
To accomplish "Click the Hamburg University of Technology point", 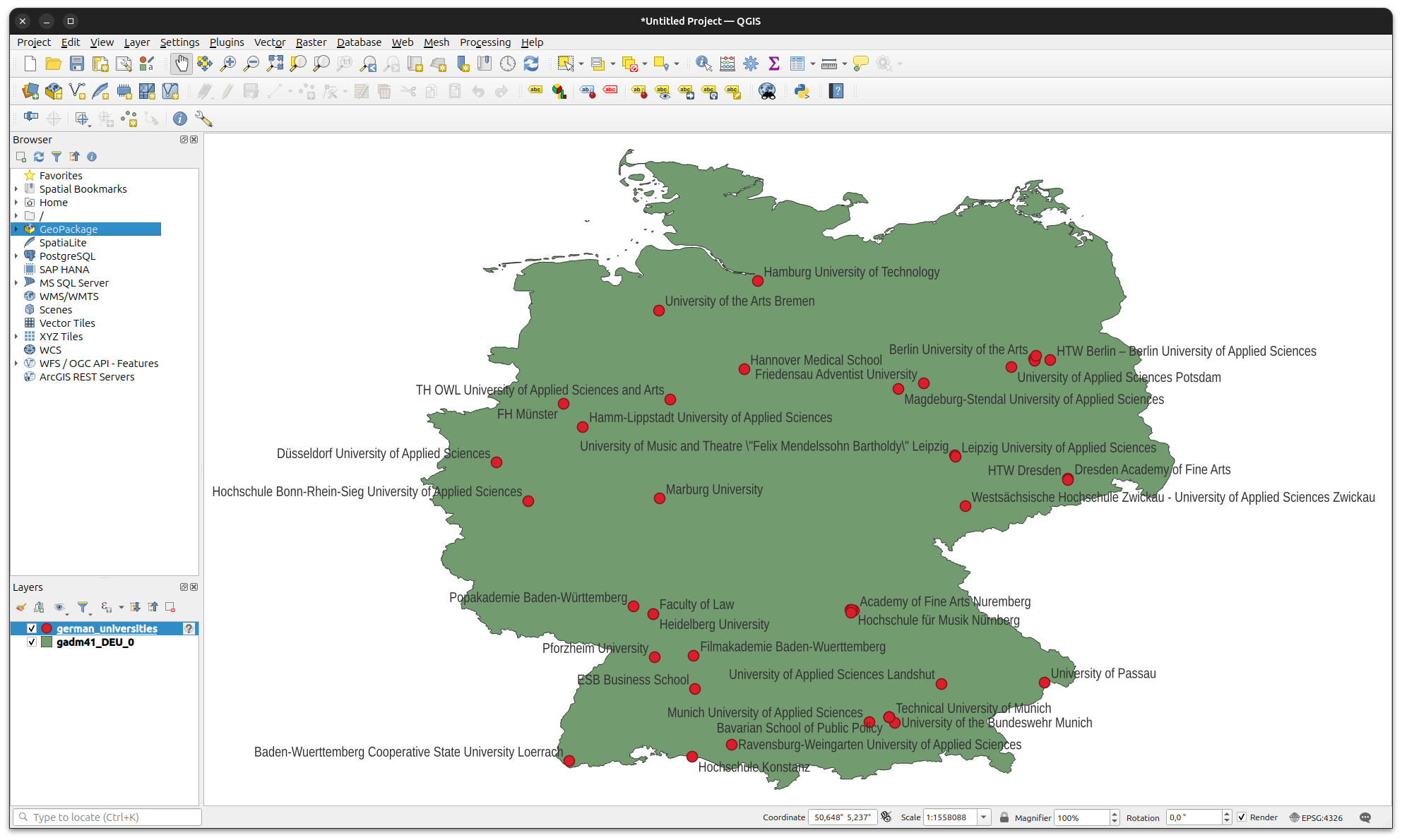I will [x=758, y=281].
